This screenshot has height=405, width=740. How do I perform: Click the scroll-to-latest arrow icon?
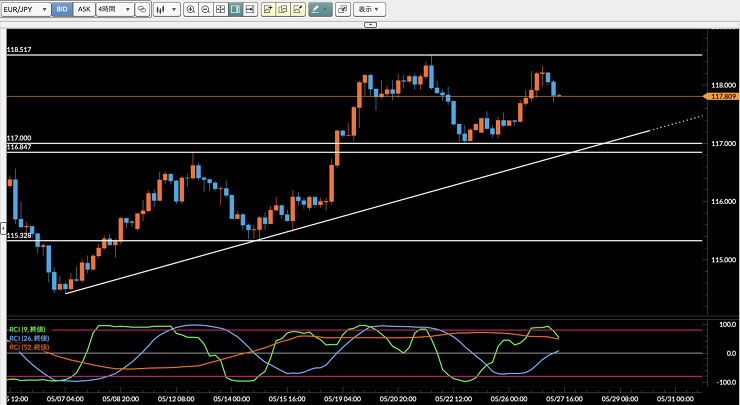tap(250, 9)
